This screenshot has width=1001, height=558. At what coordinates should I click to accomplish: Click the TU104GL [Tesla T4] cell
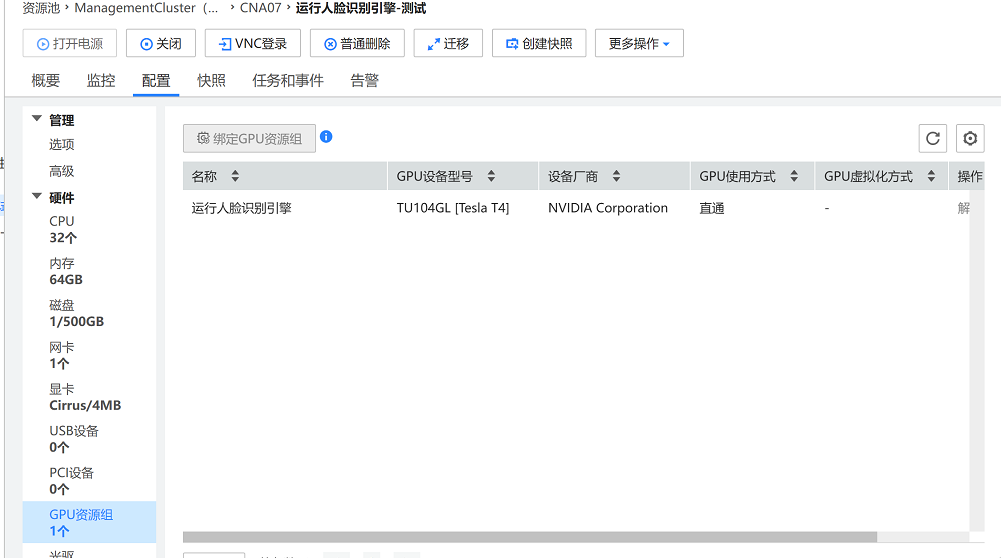tap(453, 208)
